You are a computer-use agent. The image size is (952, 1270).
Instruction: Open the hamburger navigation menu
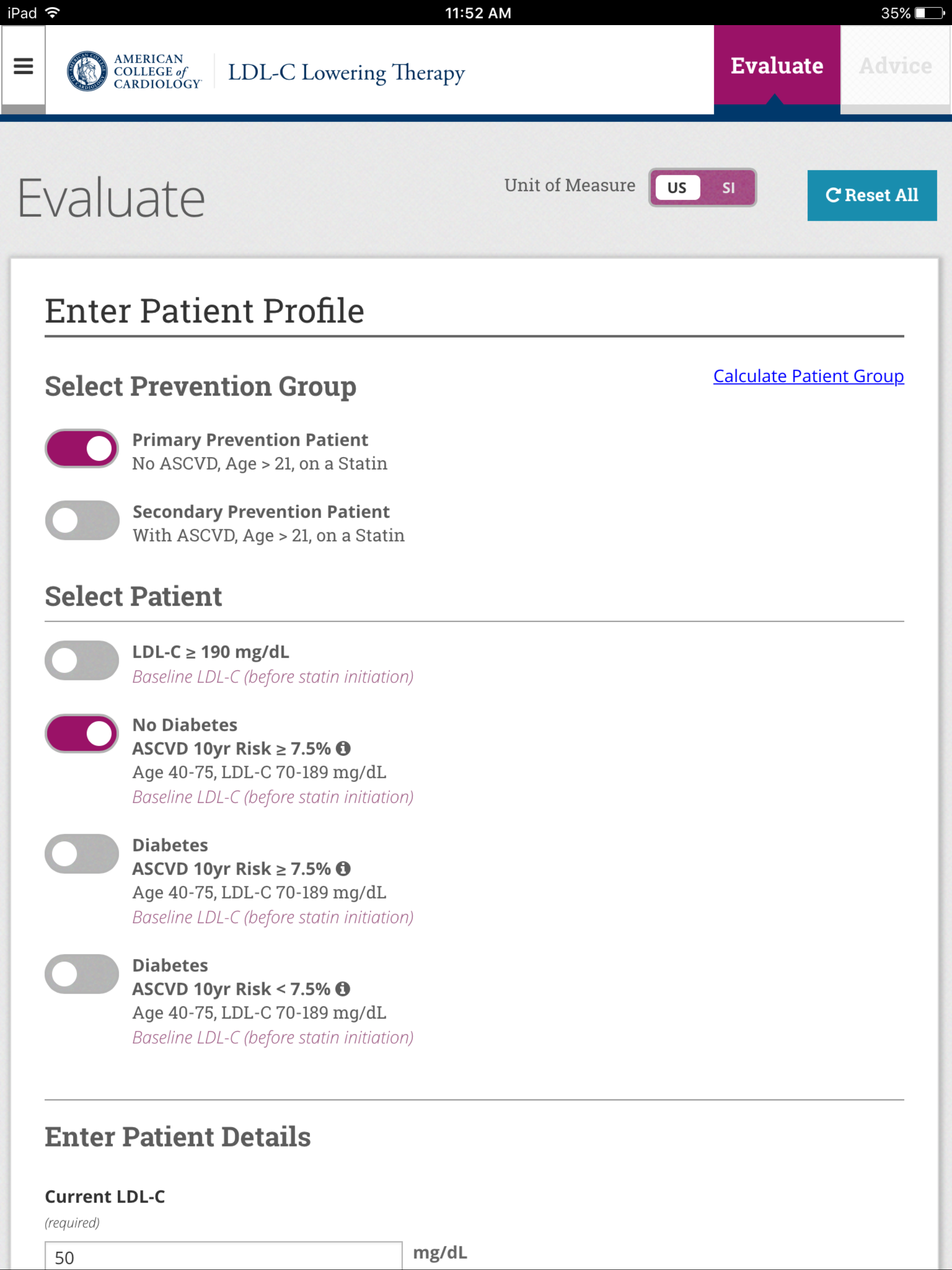tap(23, 66)
